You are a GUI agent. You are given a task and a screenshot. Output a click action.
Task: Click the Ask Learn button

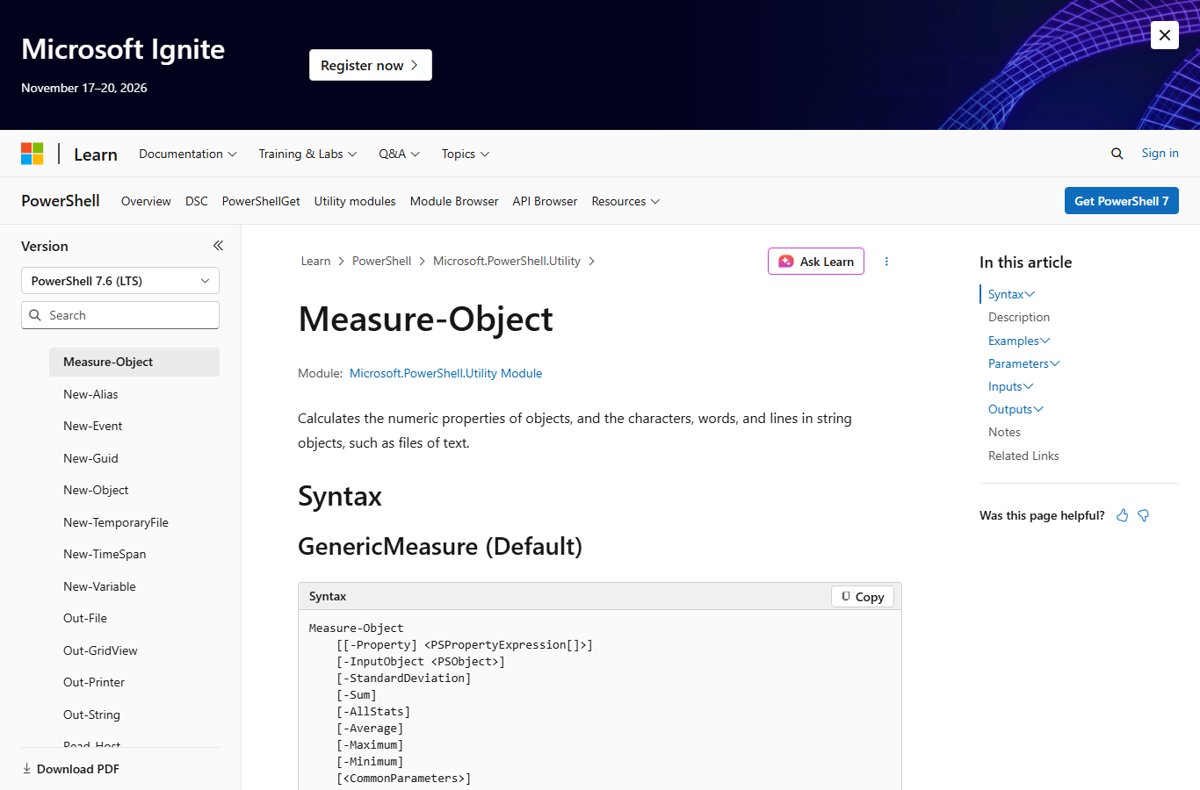tap(816, 261)
